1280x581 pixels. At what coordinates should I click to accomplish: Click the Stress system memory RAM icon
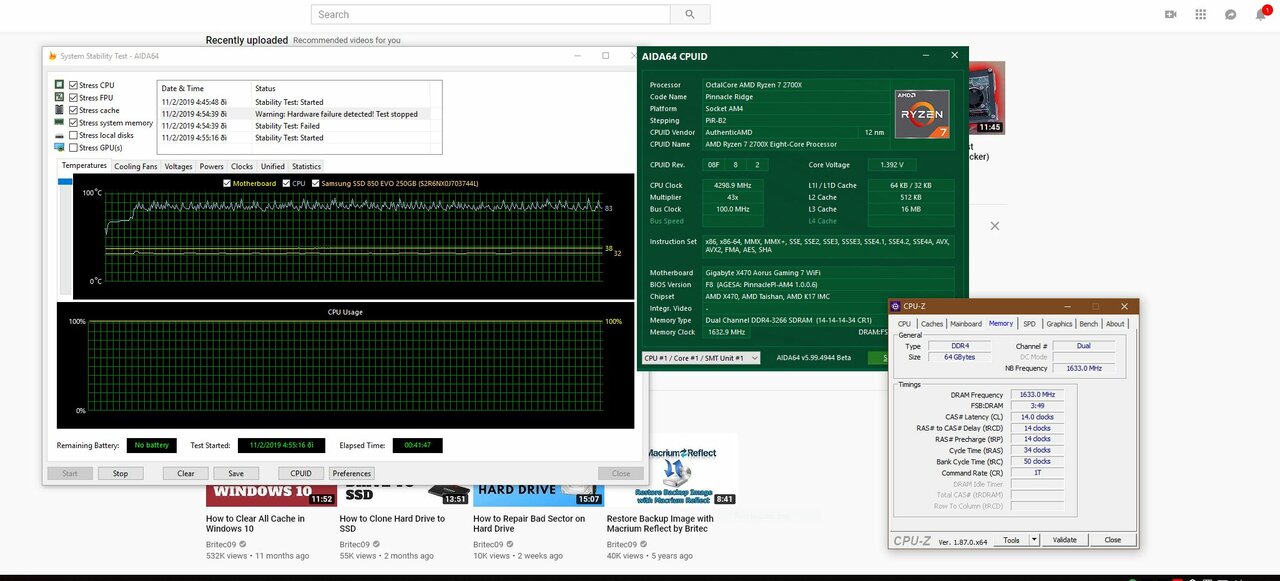[x=60, y=123]
